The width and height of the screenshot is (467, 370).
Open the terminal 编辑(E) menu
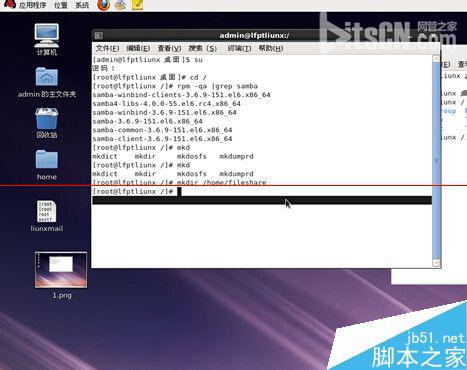pos(138,48)
